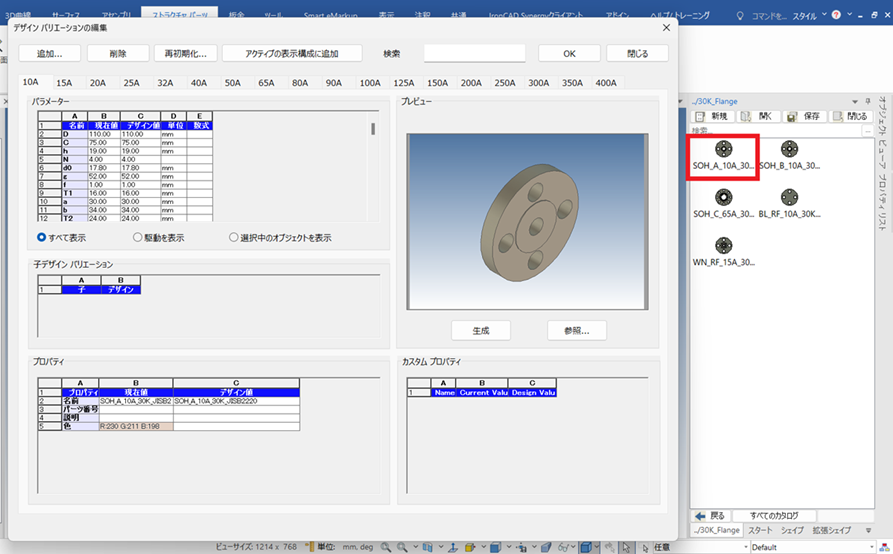Viewport: 893px width, 554px height.
Task: Select the SOH_B_10A_30 flange catalog item
Action: tap(789, 149)
